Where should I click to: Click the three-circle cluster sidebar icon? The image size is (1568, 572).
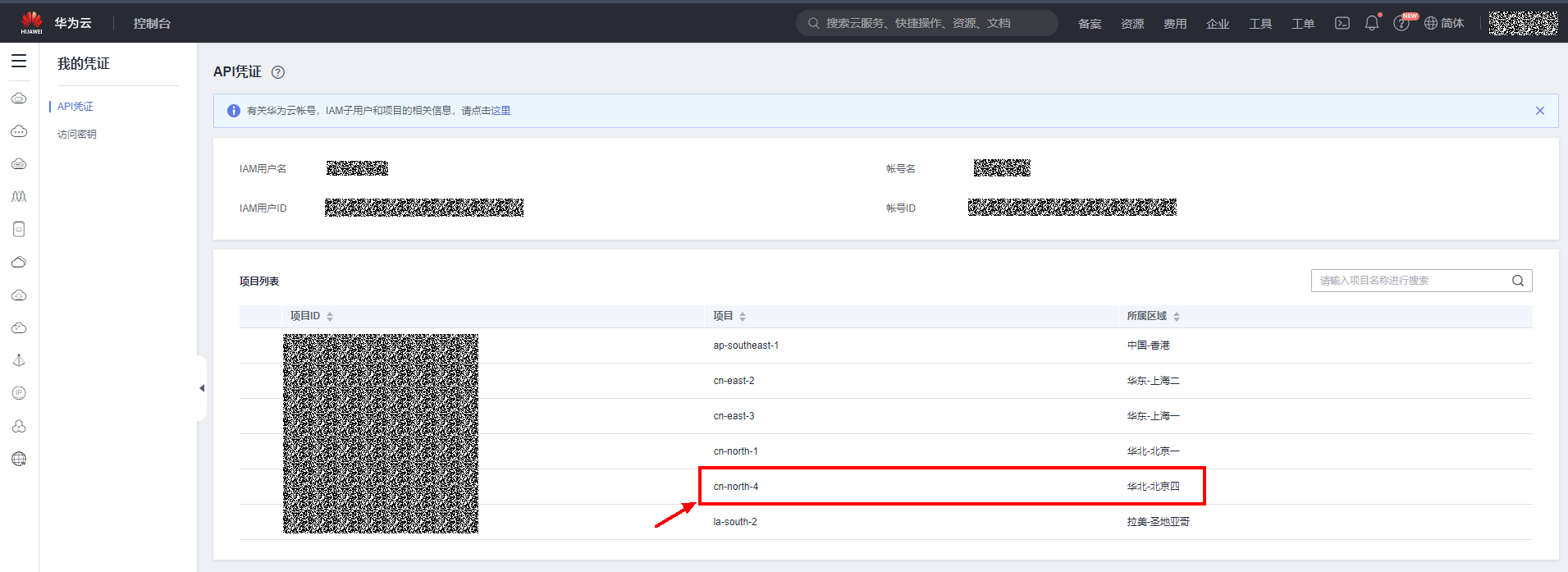tap(19, 426)
